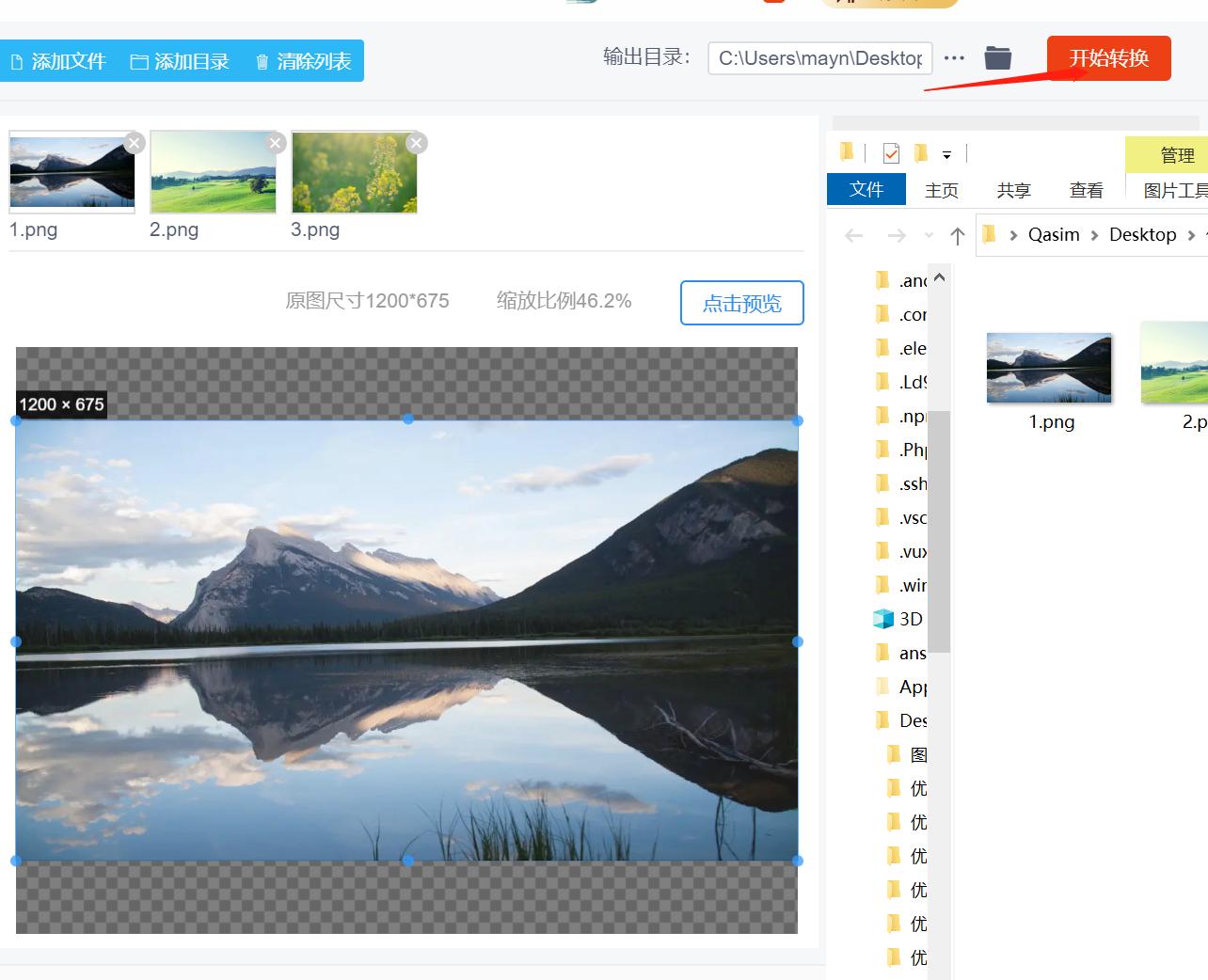1208x980 pixels.
Task: Expand the breadcrumb chevron after Desktop
Action: click(x=1192, y=235)
